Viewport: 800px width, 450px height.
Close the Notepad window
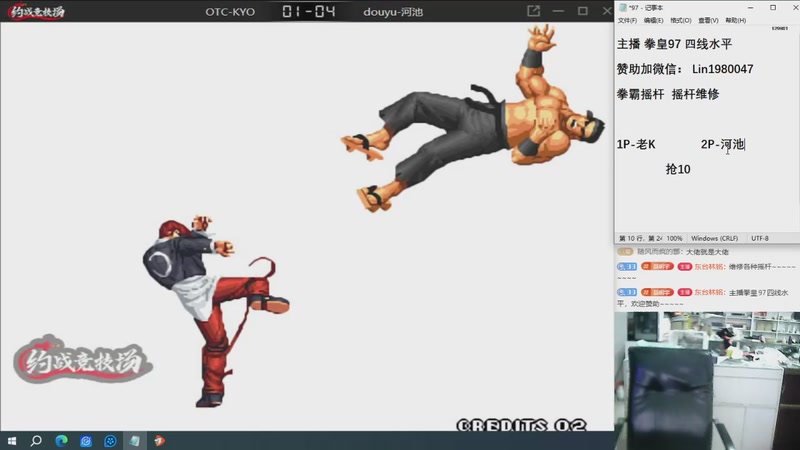(x=795, y=8)
